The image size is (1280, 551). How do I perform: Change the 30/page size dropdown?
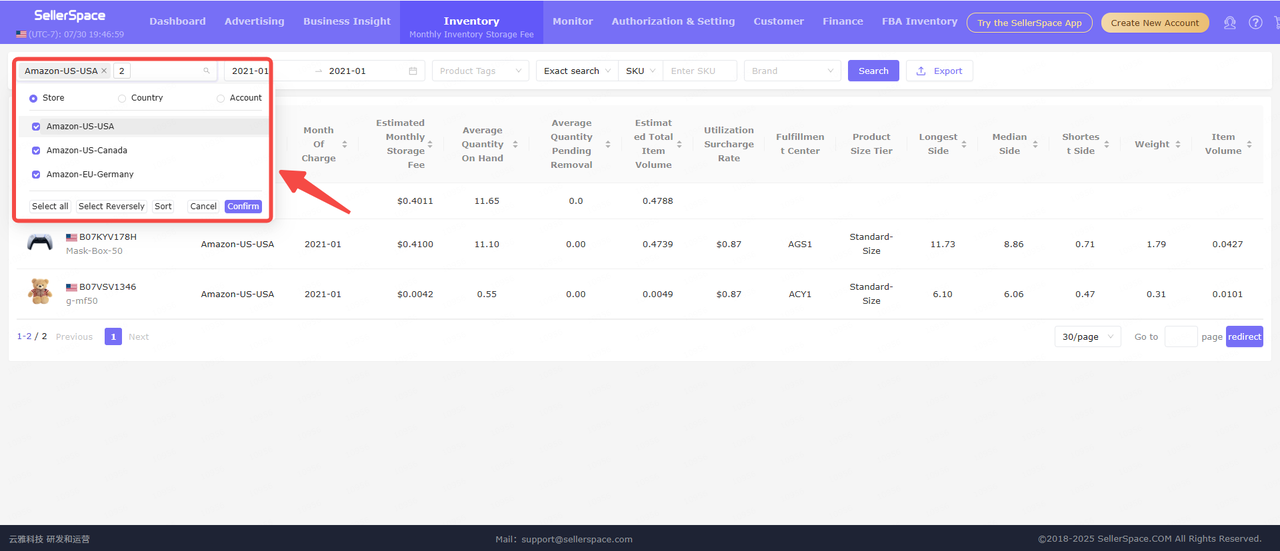click(1087, 337)
